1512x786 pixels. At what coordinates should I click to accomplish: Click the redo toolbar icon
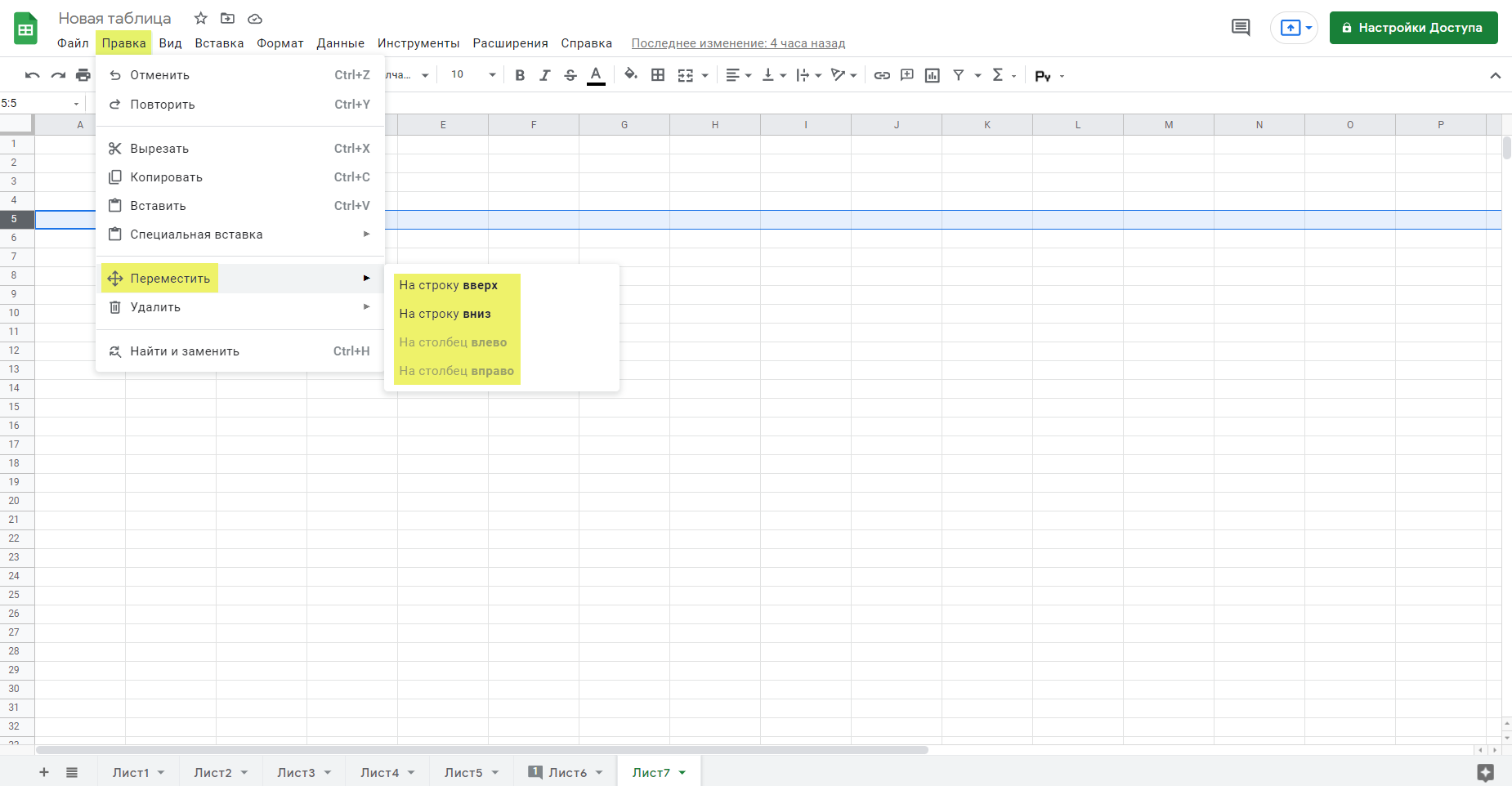click(x=58, y=75)
